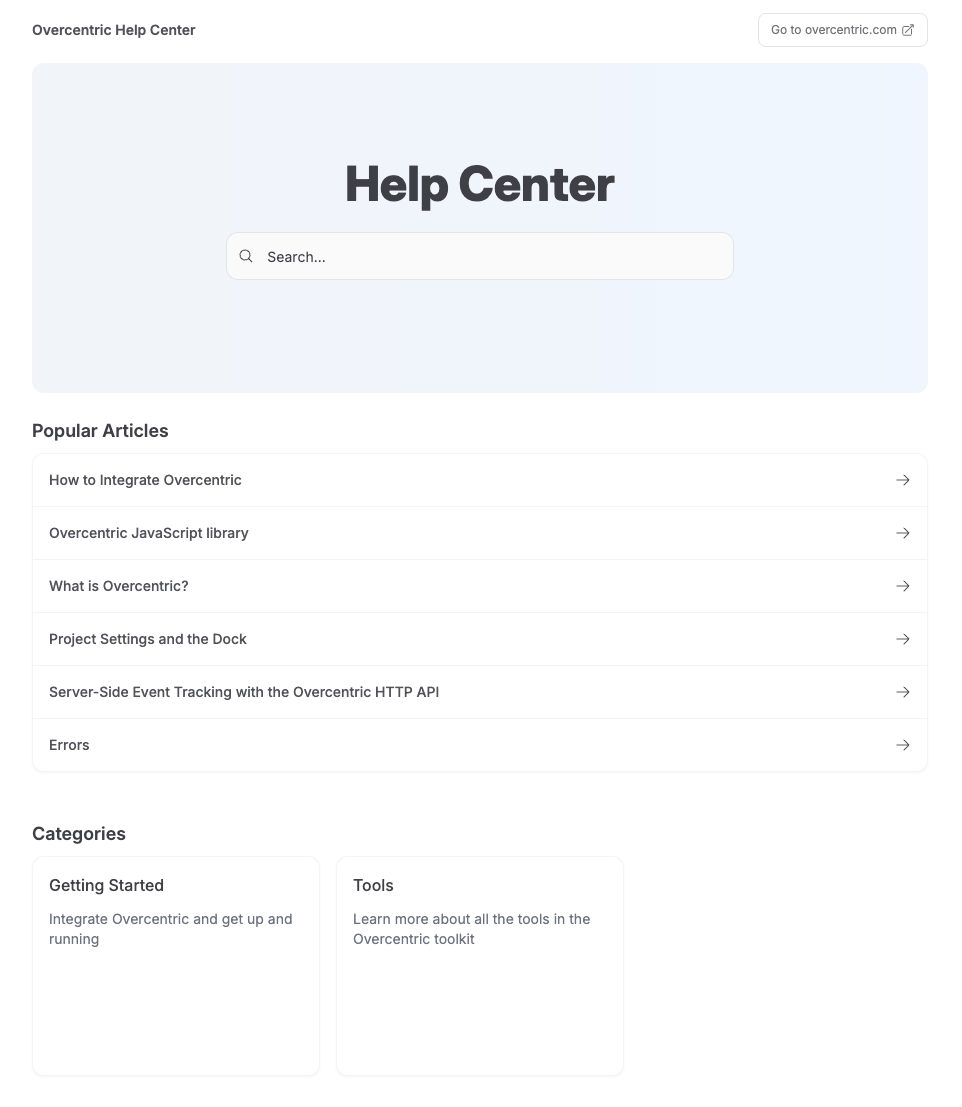Click arrow beside Project Settings and the Dock
962x1107 pixels.
[x=903, y=639]
